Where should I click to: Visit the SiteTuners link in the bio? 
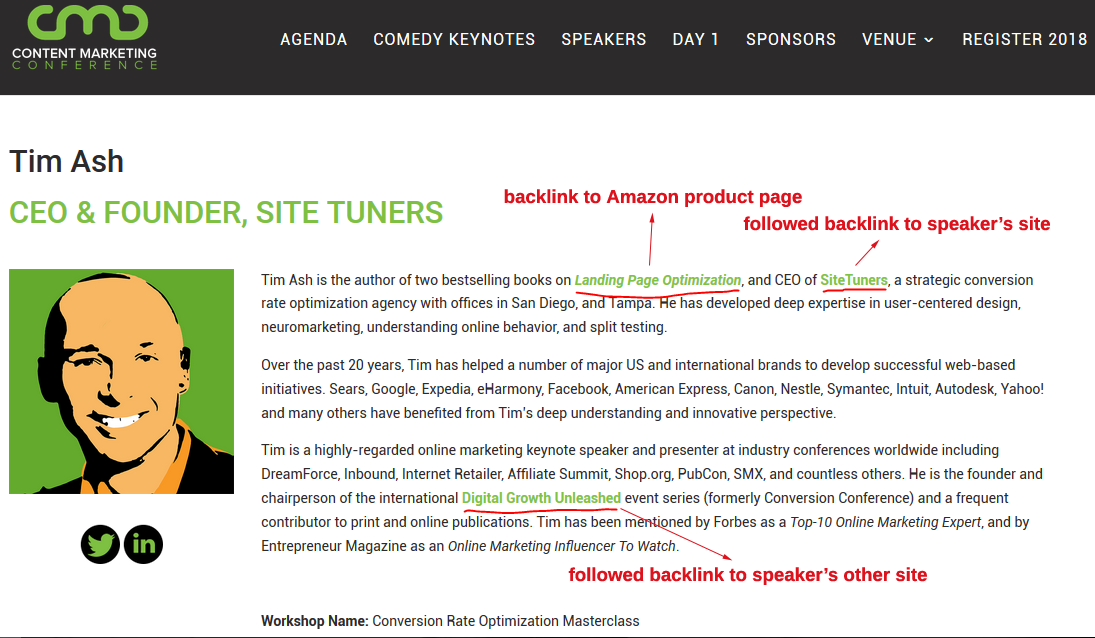point(853,280)
